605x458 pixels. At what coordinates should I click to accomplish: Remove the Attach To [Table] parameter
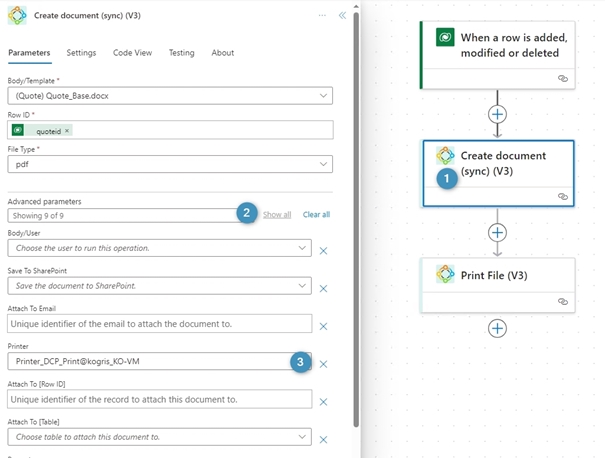pos(323,440)
